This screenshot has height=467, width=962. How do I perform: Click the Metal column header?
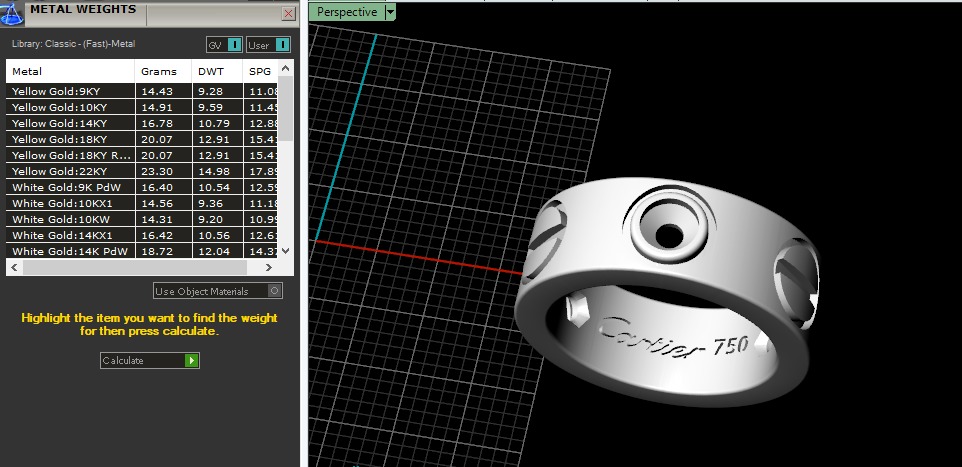[71, 71]
